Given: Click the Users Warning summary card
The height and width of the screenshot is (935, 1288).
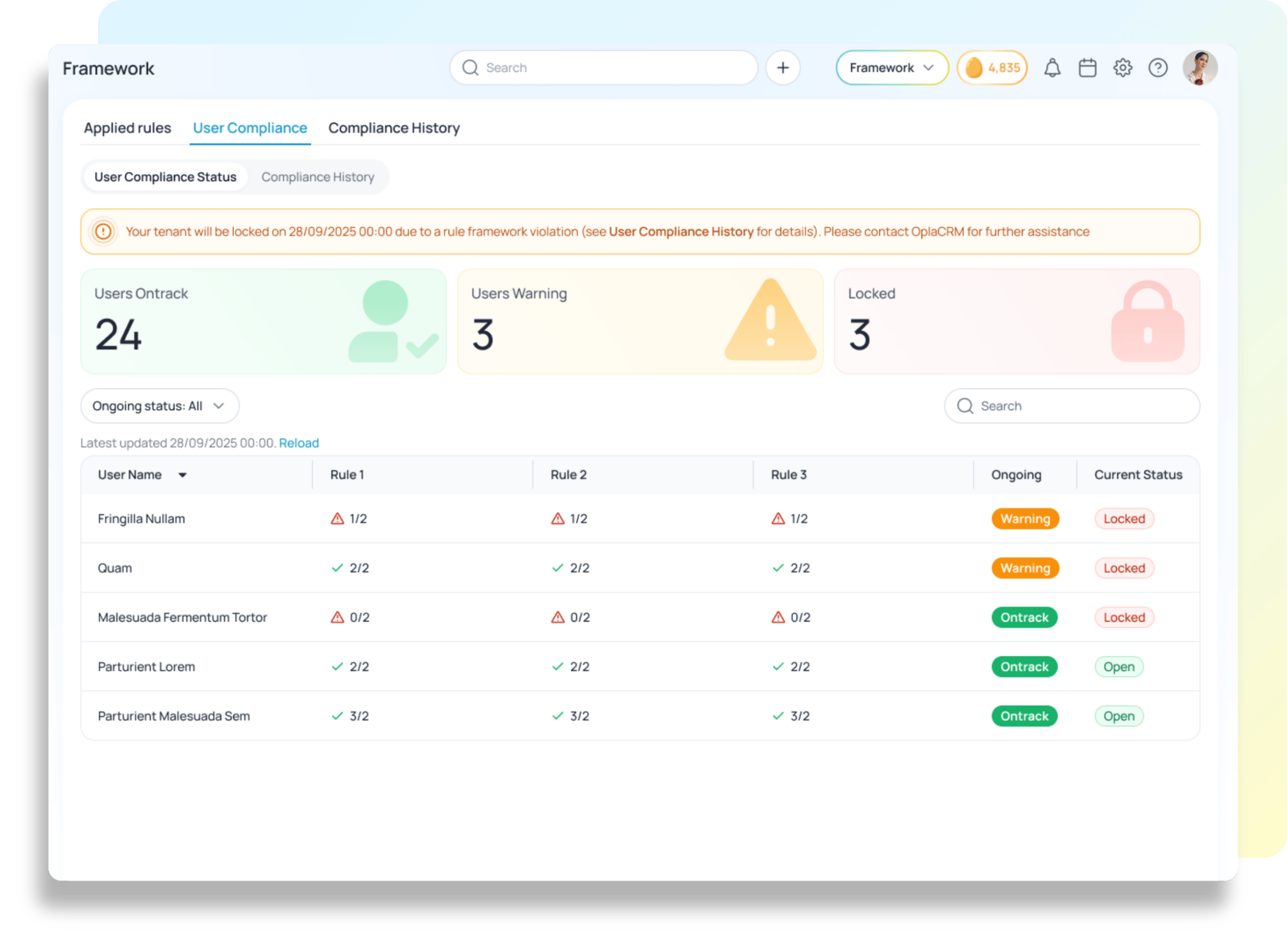Looking at the screenshot, I should (640, 321).
